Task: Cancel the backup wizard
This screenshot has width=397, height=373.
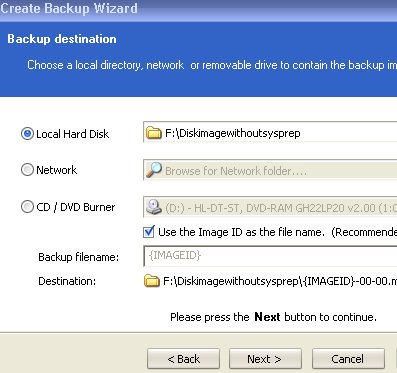Action: [x=348, y=359]
